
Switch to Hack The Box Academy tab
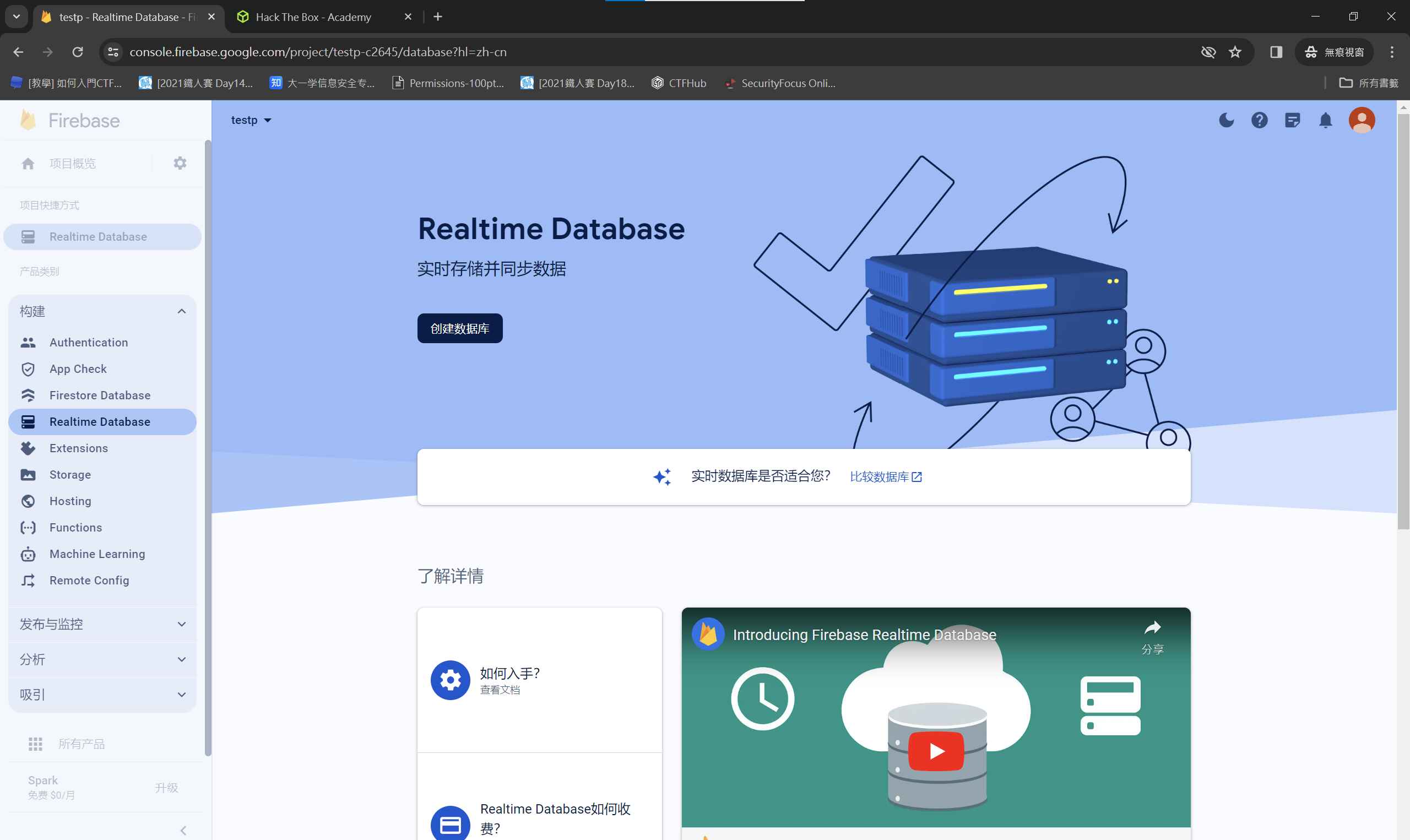click(313, 17)
